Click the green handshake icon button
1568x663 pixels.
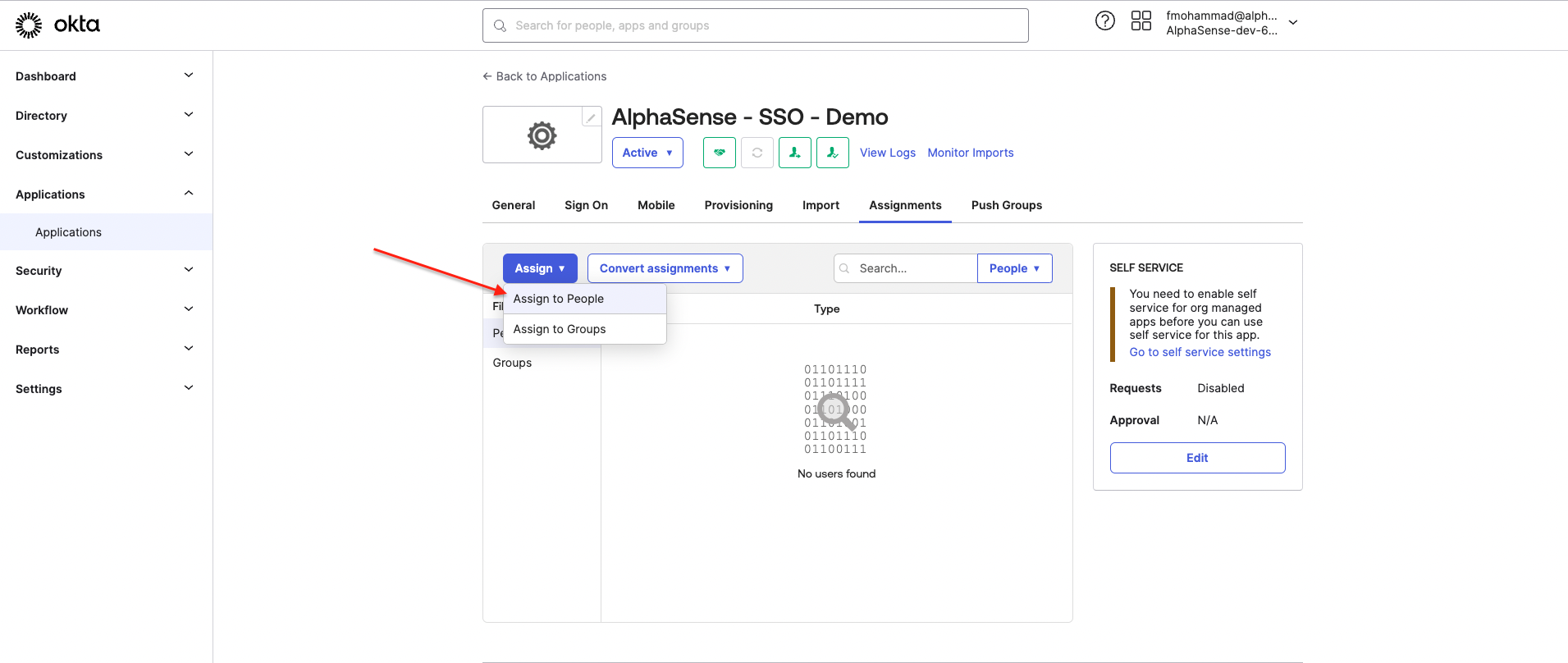point(720,153)
